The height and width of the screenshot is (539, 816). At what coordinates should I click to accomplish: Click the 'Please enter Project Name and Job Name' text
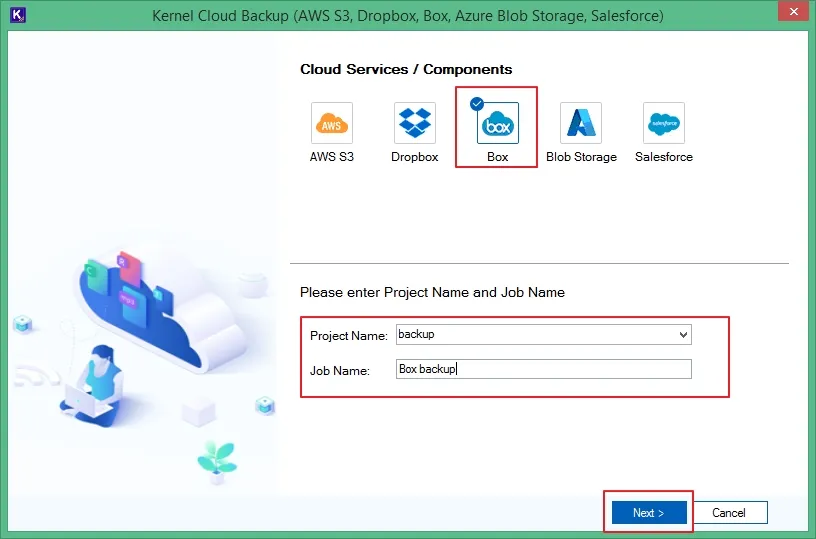pos(432,292)
